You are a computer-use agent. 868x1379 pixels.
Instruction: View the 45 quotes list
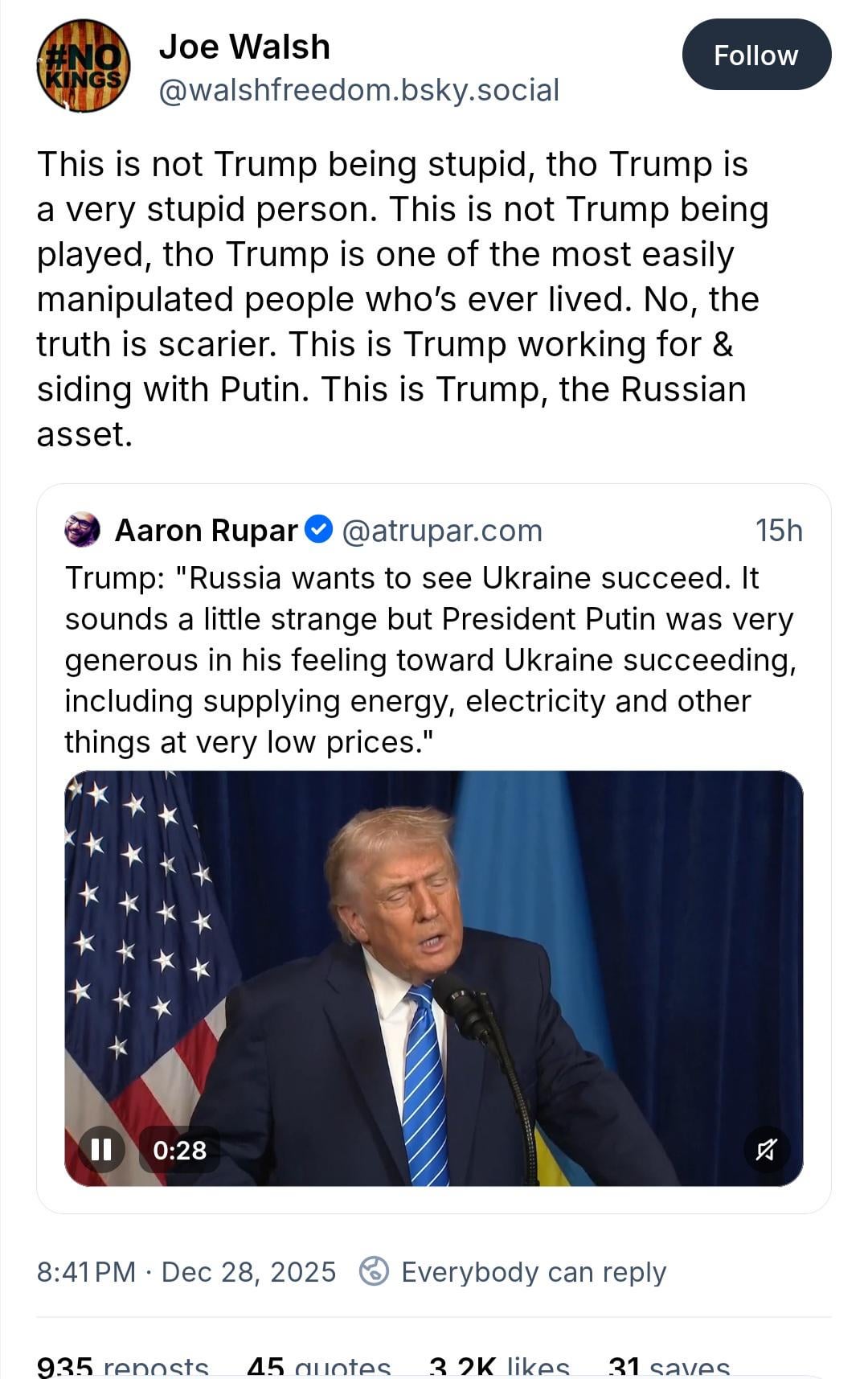[318, 1367]
